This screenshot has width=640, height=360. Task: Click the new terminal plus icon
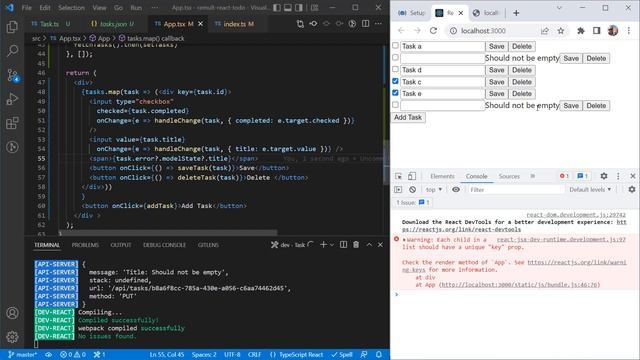tap(323, 244)
